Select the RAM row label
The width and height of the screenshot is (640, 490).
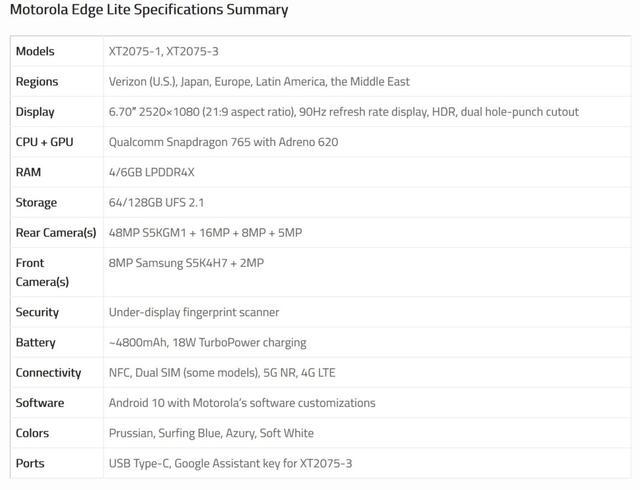click(28, 172)
